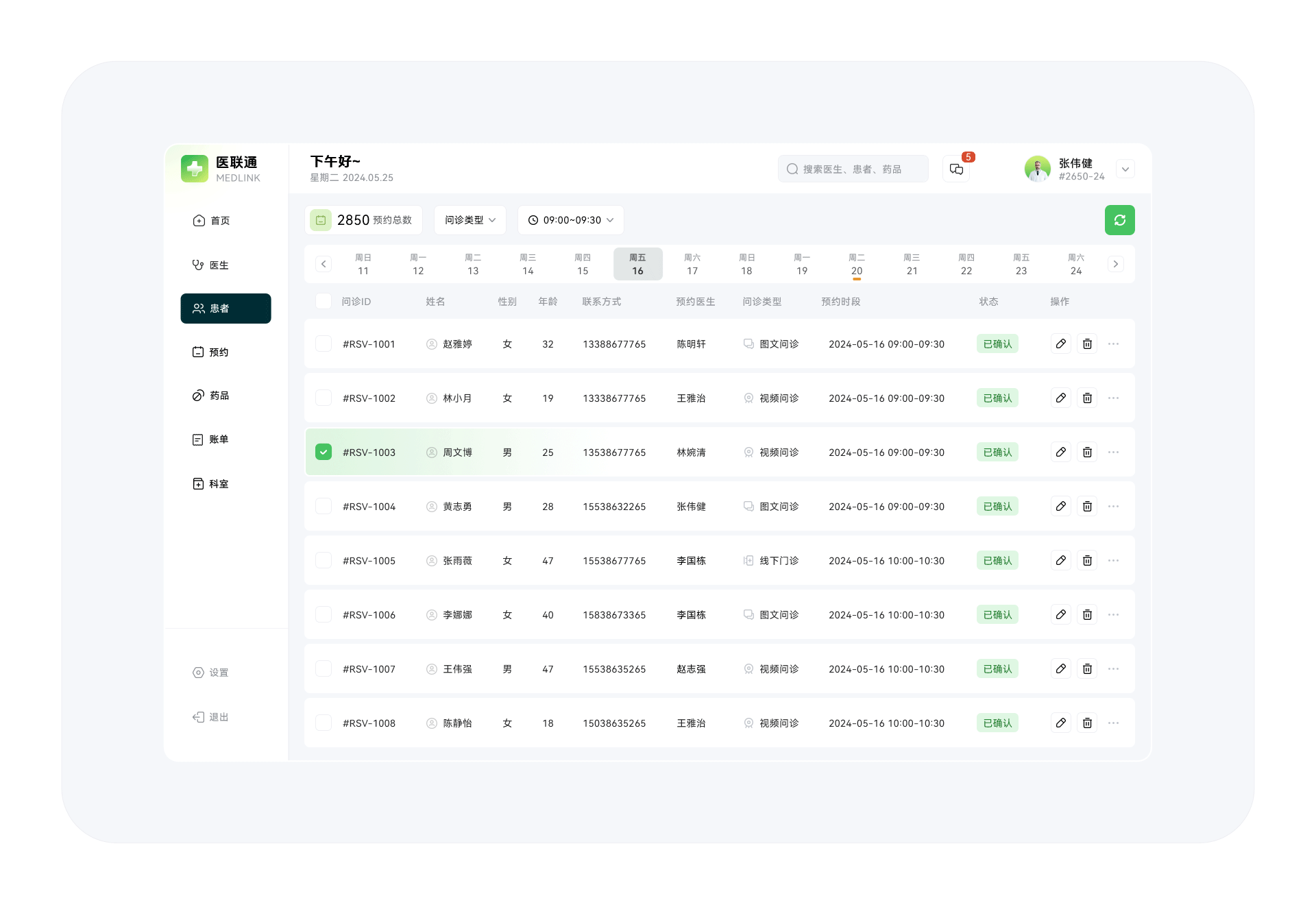
Task: Click doctor name 林婉清
Action: (x=691, y=452)
